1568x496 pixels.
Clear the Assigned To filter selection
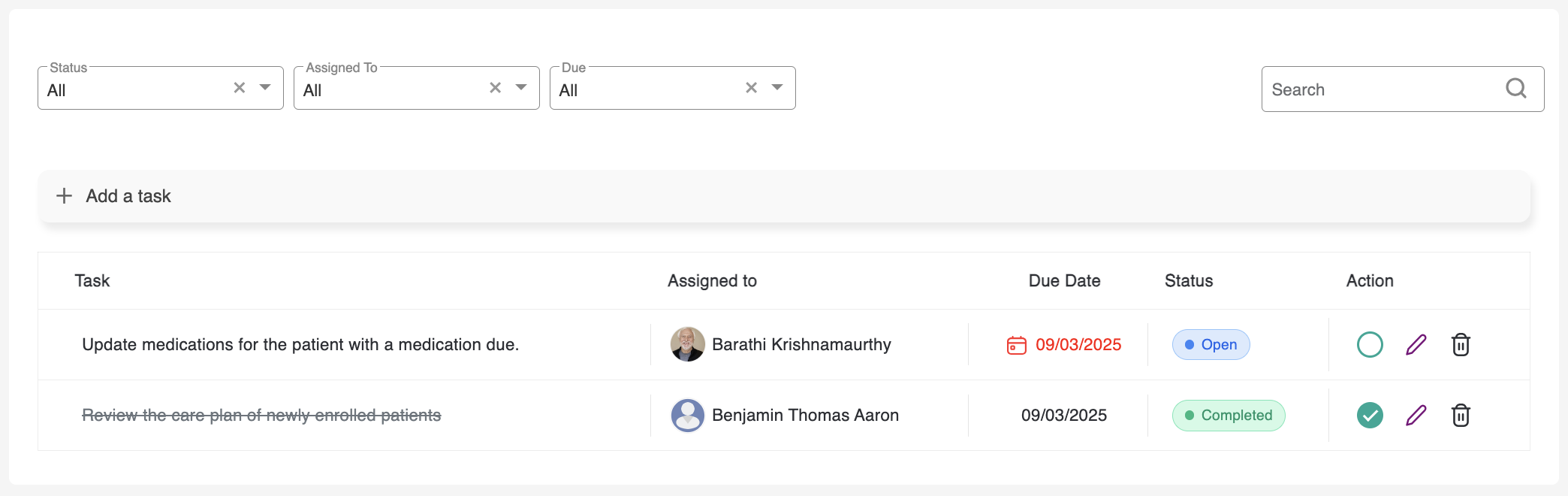pyautogui.click(x=496, y=88)
